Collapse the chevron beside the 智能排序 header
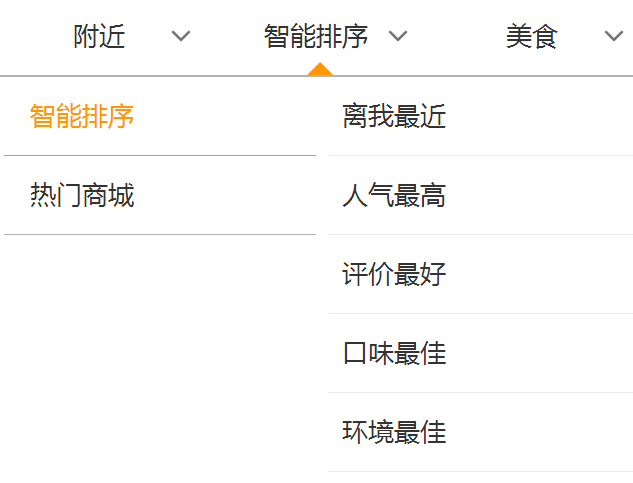This screenshot has width=633, height=483. point(398,36)
